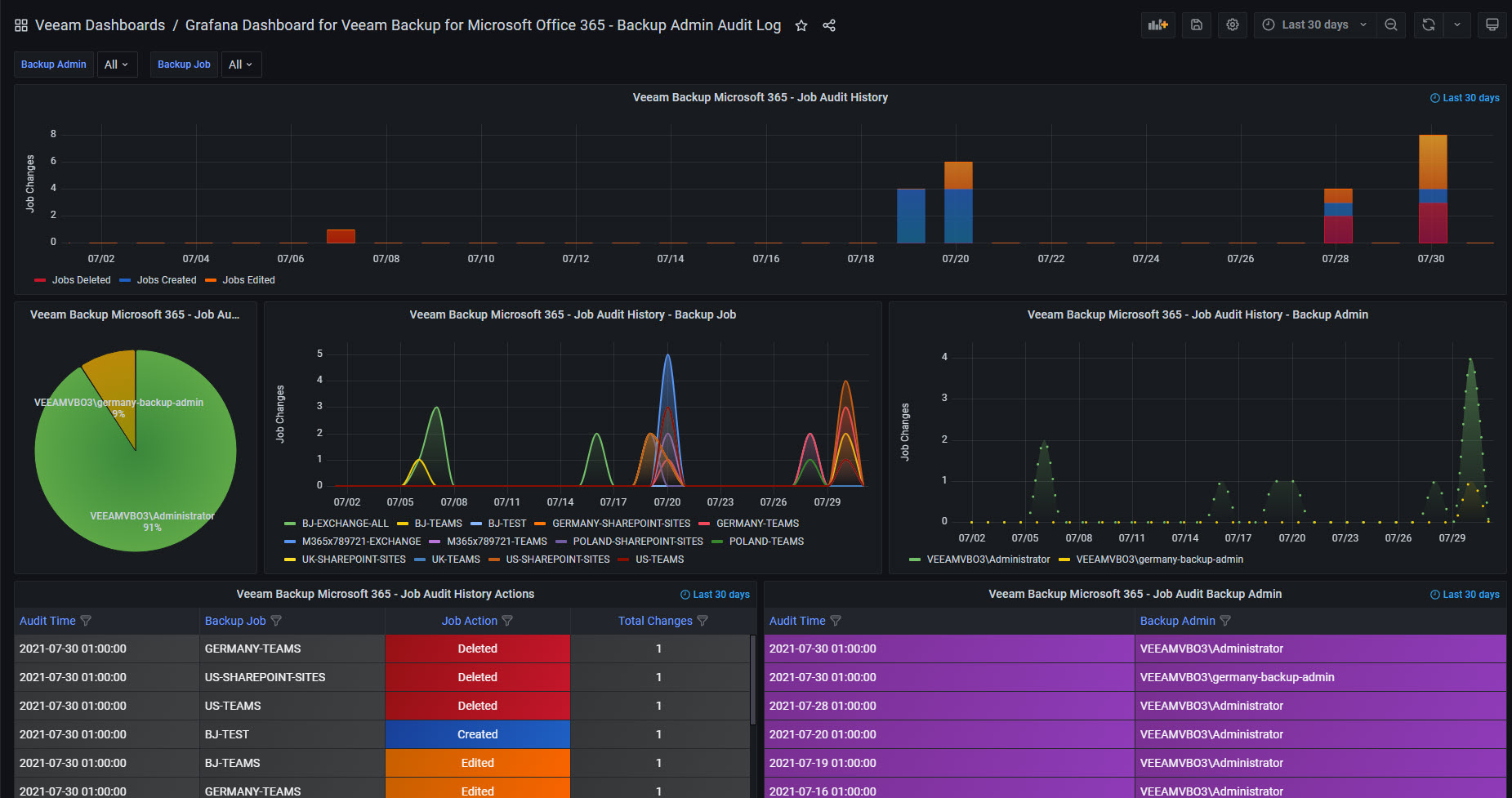Share dashboard using the share icon
The image size is (1512, 798).
[829, 25]
